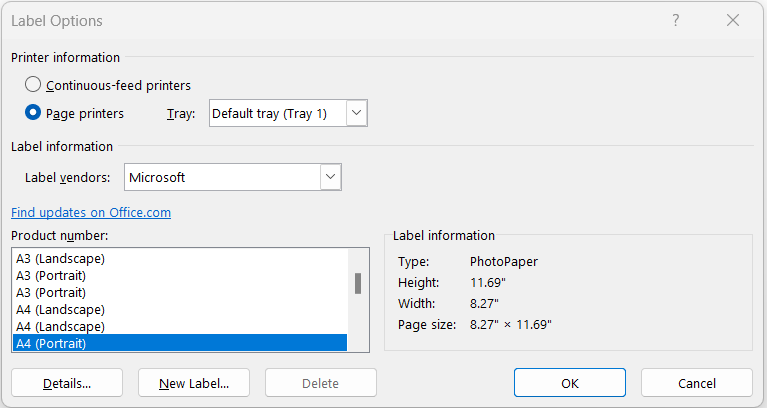Select the Continuous-feed printers option
The image size is (767, 408).
(x=33, y=85)
